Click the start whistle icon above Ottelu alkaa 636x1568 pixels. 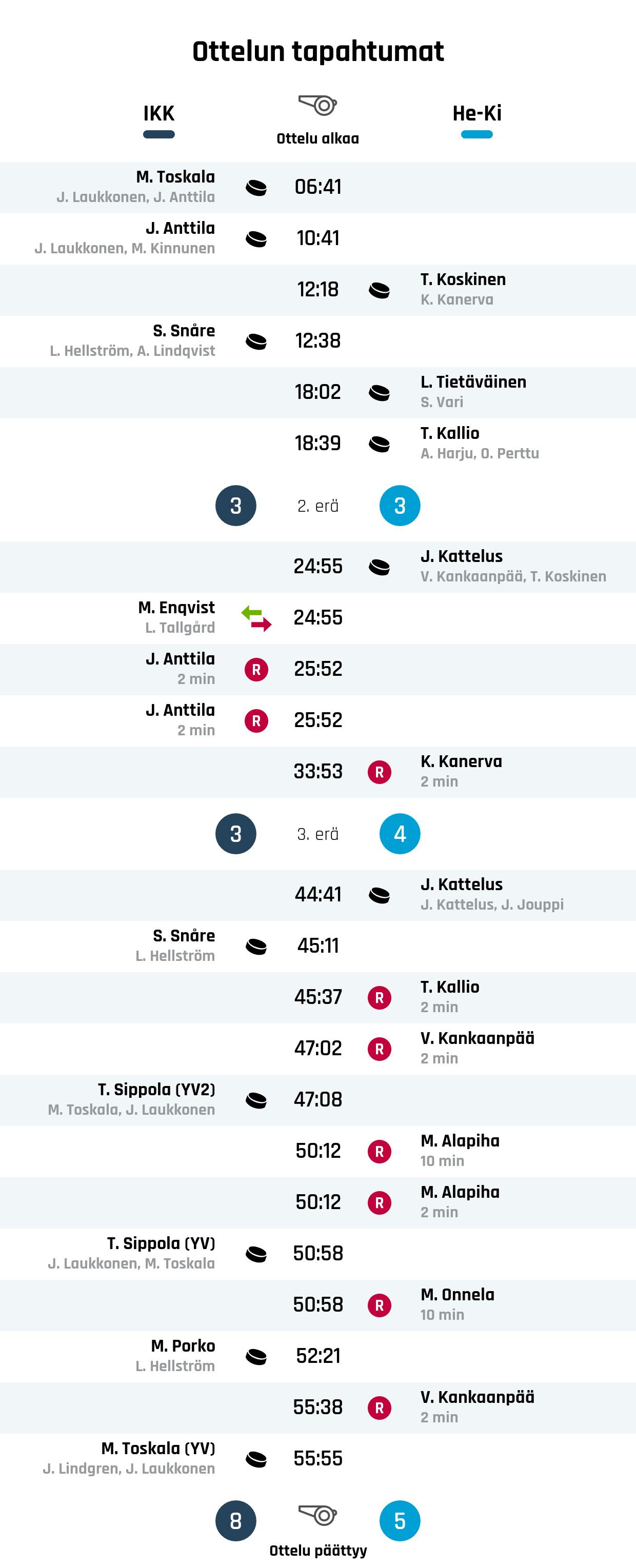317,105
